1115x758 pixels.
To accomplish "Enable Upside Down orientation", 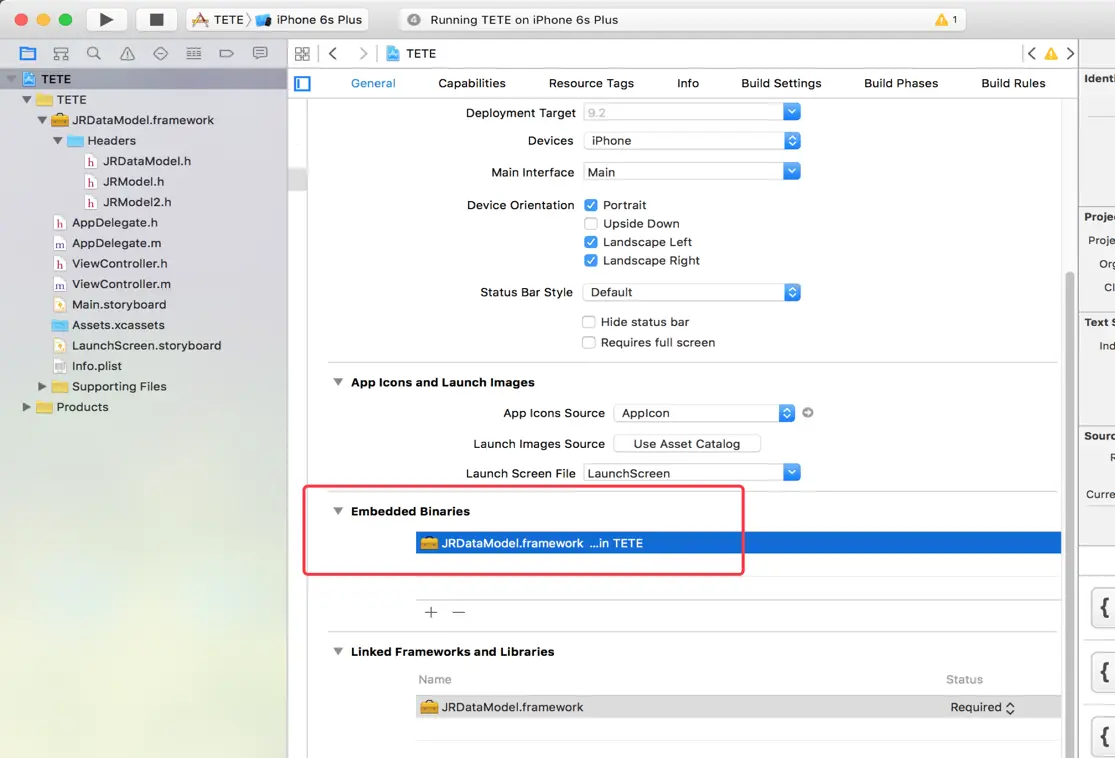I will (590, 223).
